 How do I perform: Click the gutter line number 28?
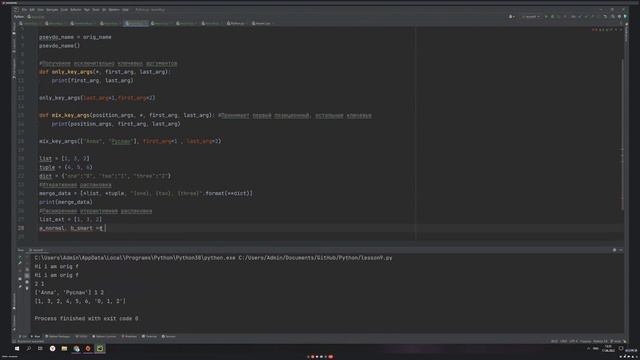click(21, 228)
